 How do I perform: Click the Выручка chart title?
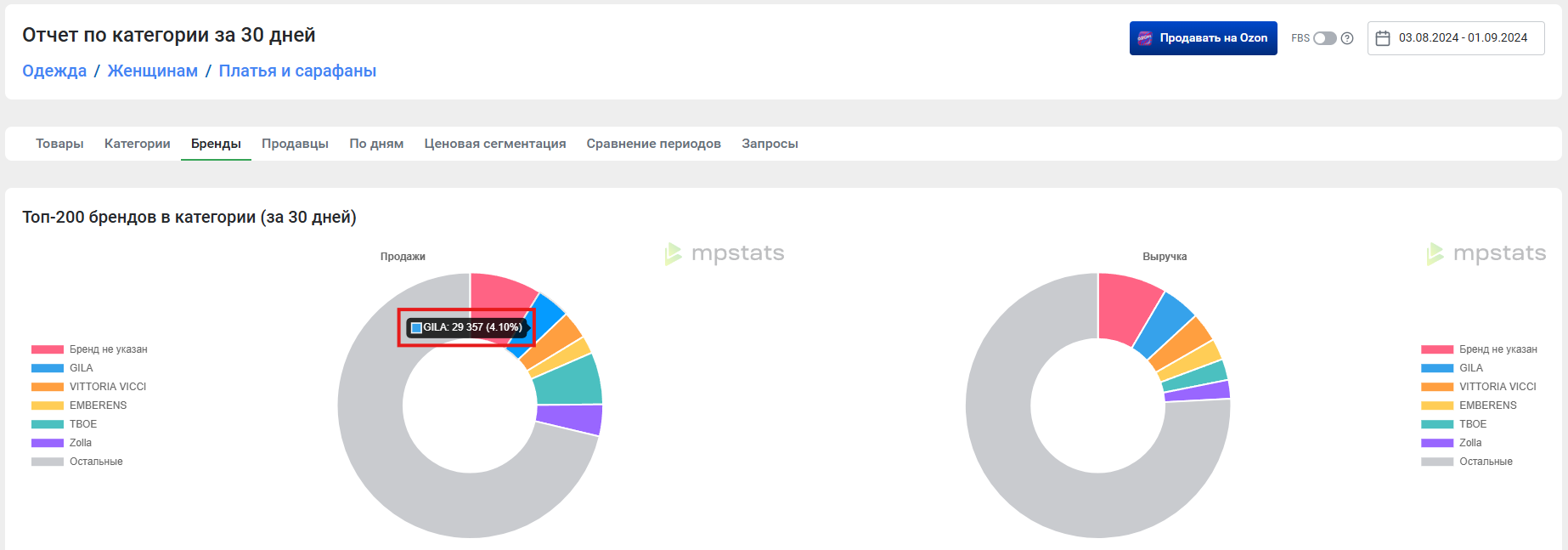[1165, 257]
